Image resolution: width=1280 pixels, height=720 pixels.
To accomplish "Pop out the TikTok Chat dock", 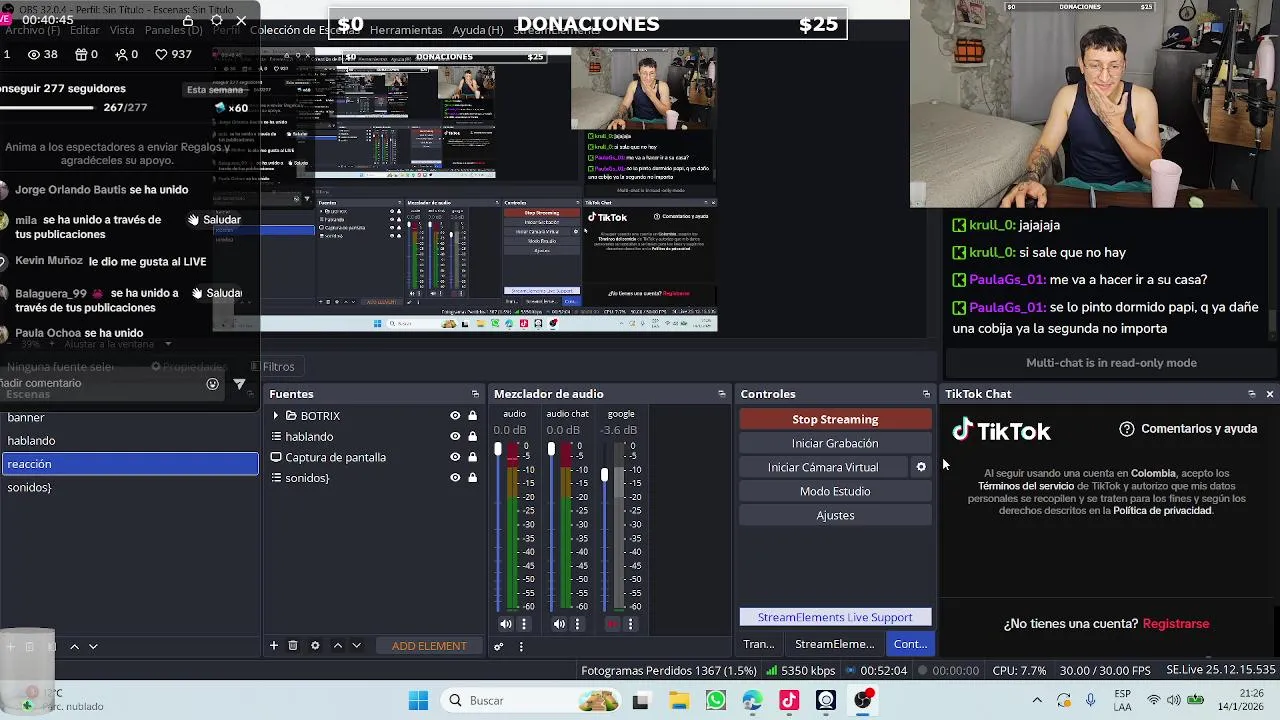I will point(1251,394).
